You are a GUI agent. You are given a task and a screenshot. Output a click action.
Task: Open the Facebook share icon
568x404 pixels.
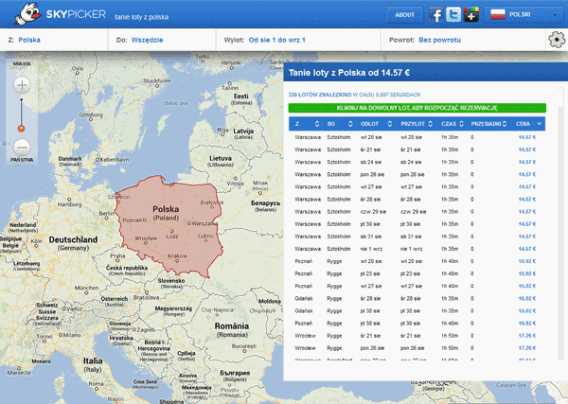(x=436, y=15)
